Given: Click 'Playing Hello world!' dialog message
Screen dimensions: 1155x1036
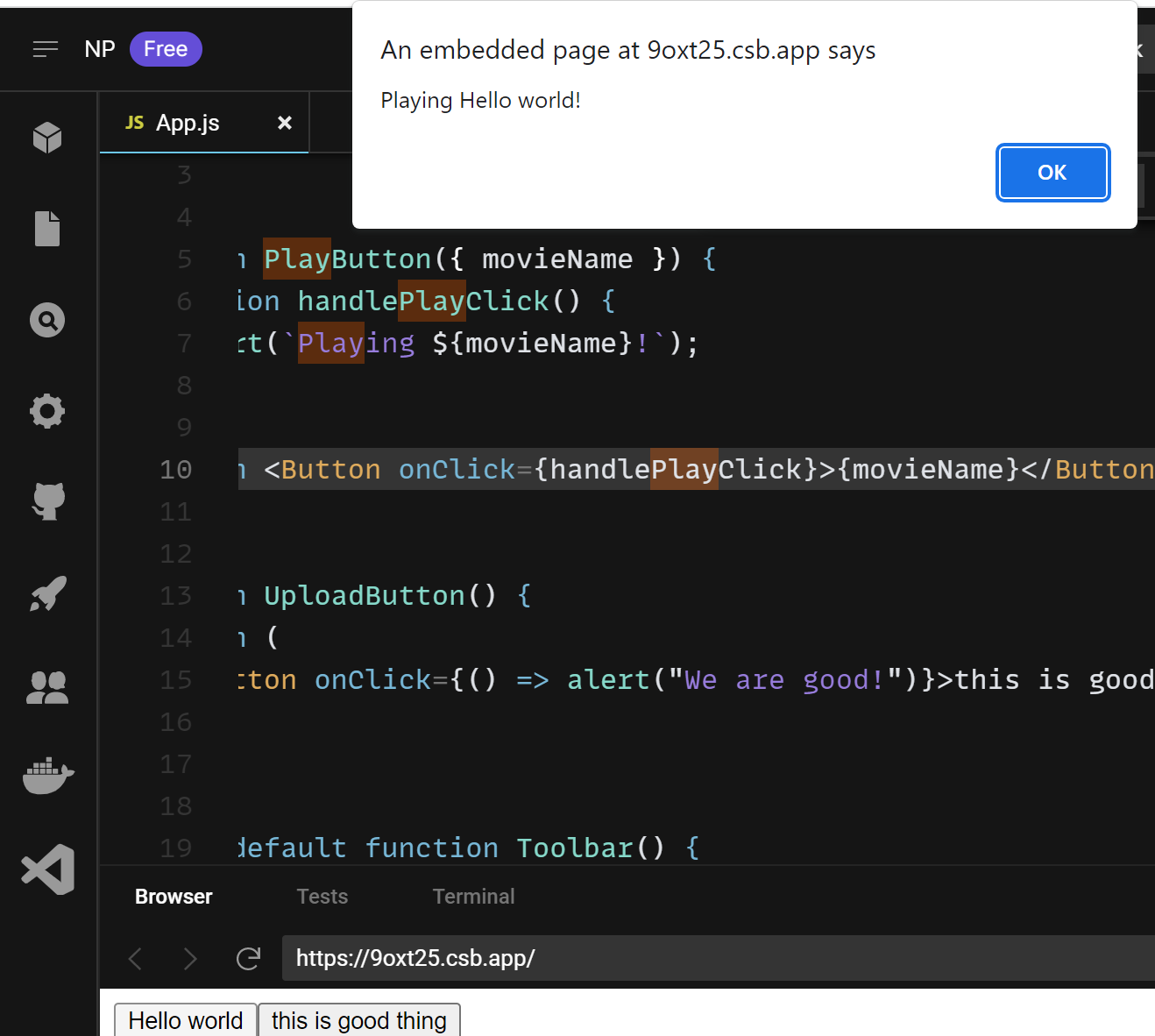Looking at the screenshot, I should [x=480, y=101].
